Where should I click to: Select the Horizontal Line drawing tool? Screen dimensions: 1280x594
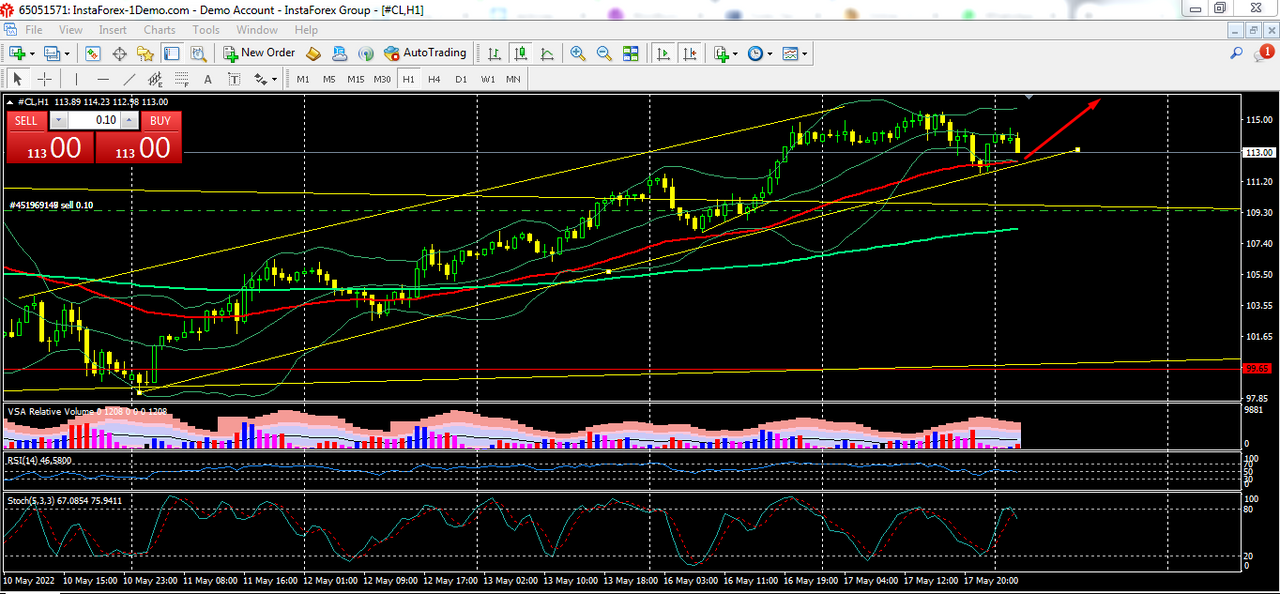pos(102,79)
